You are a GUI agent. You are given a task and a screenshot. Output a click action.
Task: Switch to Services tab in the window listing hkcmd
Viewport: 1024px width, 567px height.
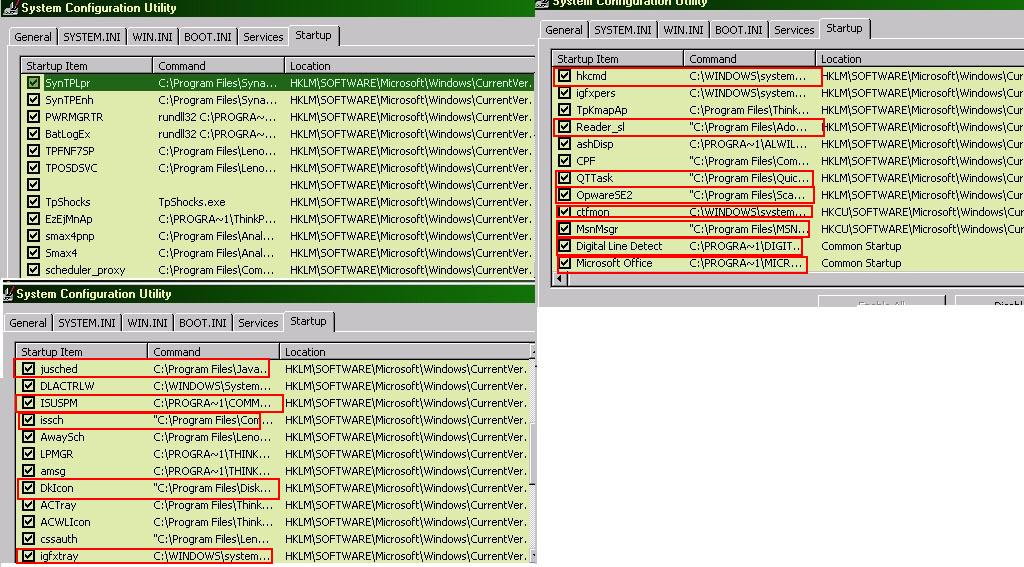tap(794, 30)
